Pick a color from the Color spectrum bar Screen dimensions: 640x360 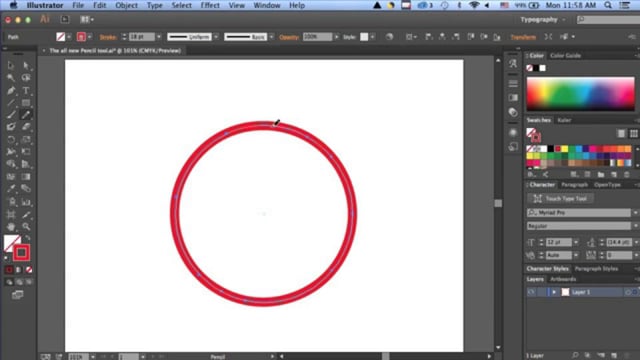tap(580, 94)
